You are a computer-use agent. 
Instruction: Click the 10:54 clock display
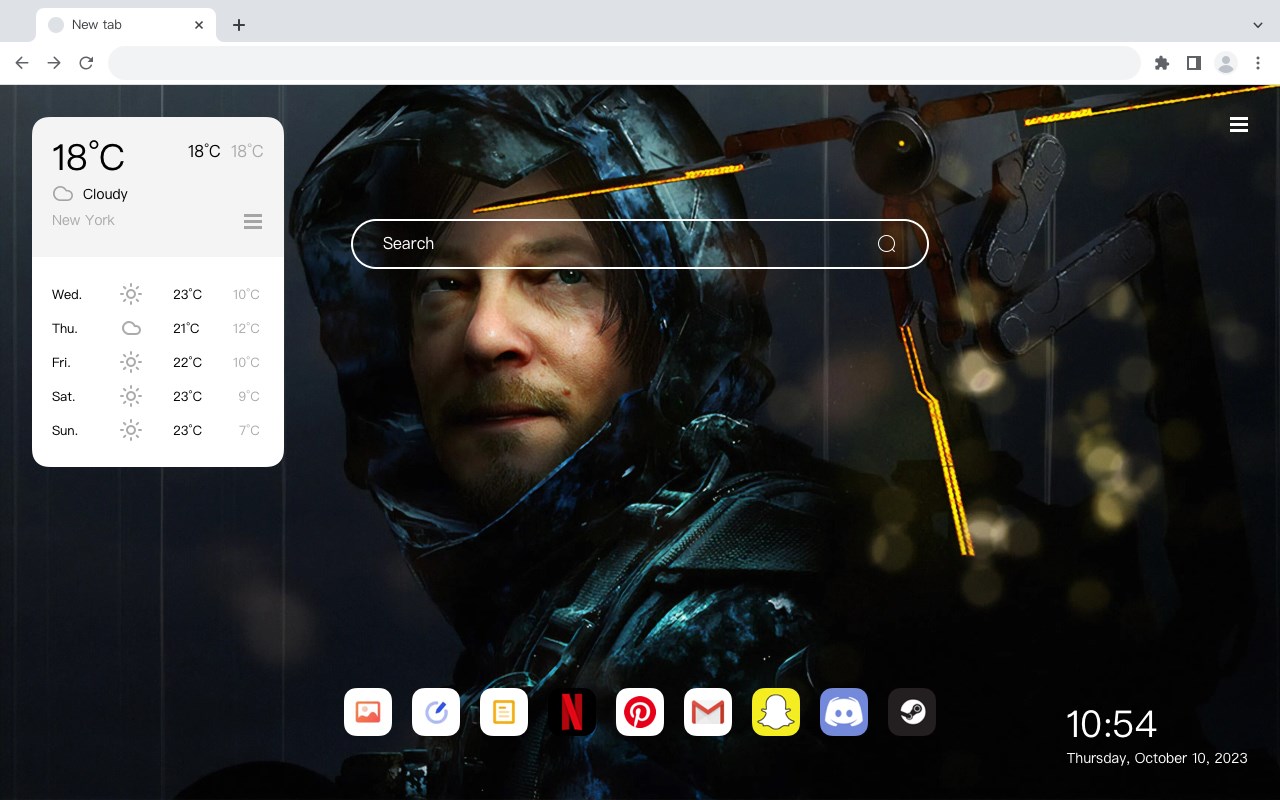coord(1111,724)
